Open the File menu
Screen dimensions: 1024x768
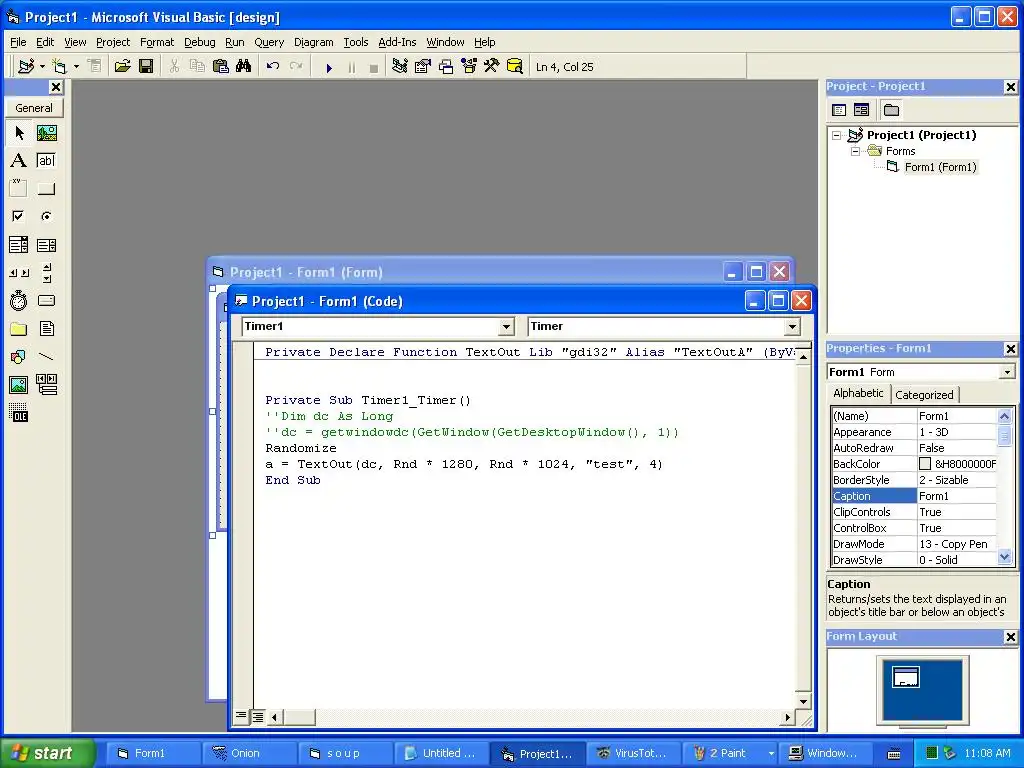18,42
